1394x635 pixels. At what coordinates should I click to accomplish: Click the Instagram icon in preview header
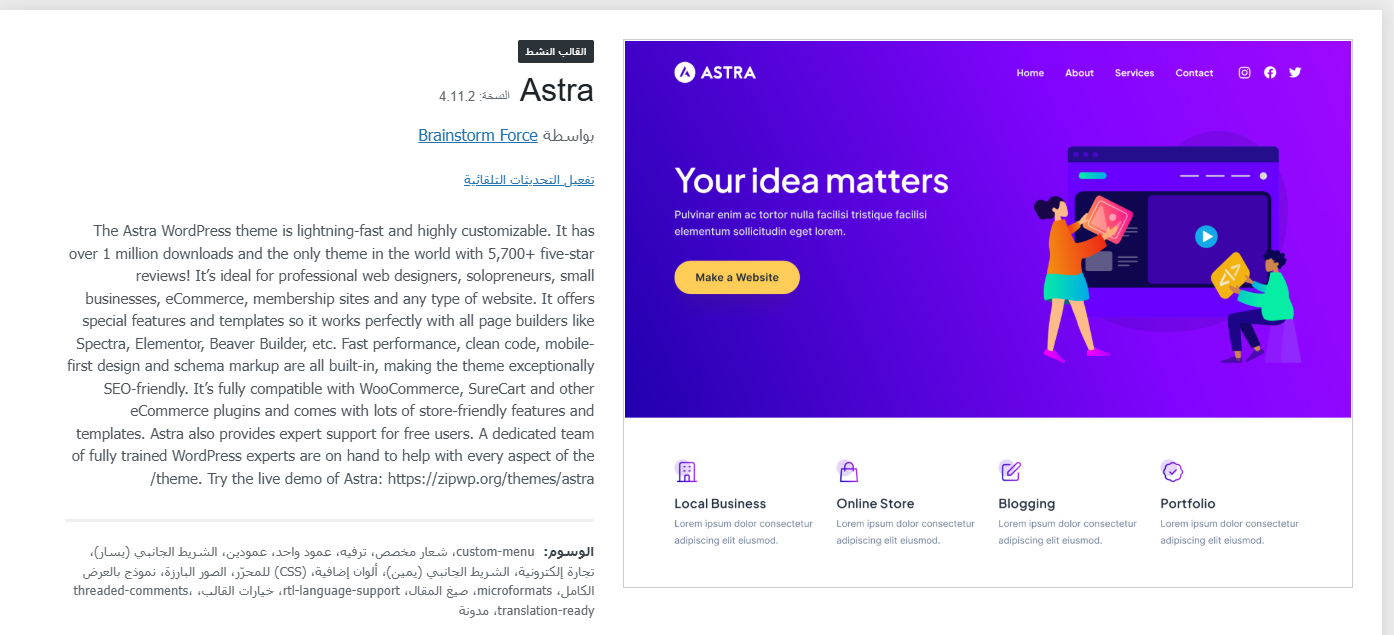point(1245,73)
